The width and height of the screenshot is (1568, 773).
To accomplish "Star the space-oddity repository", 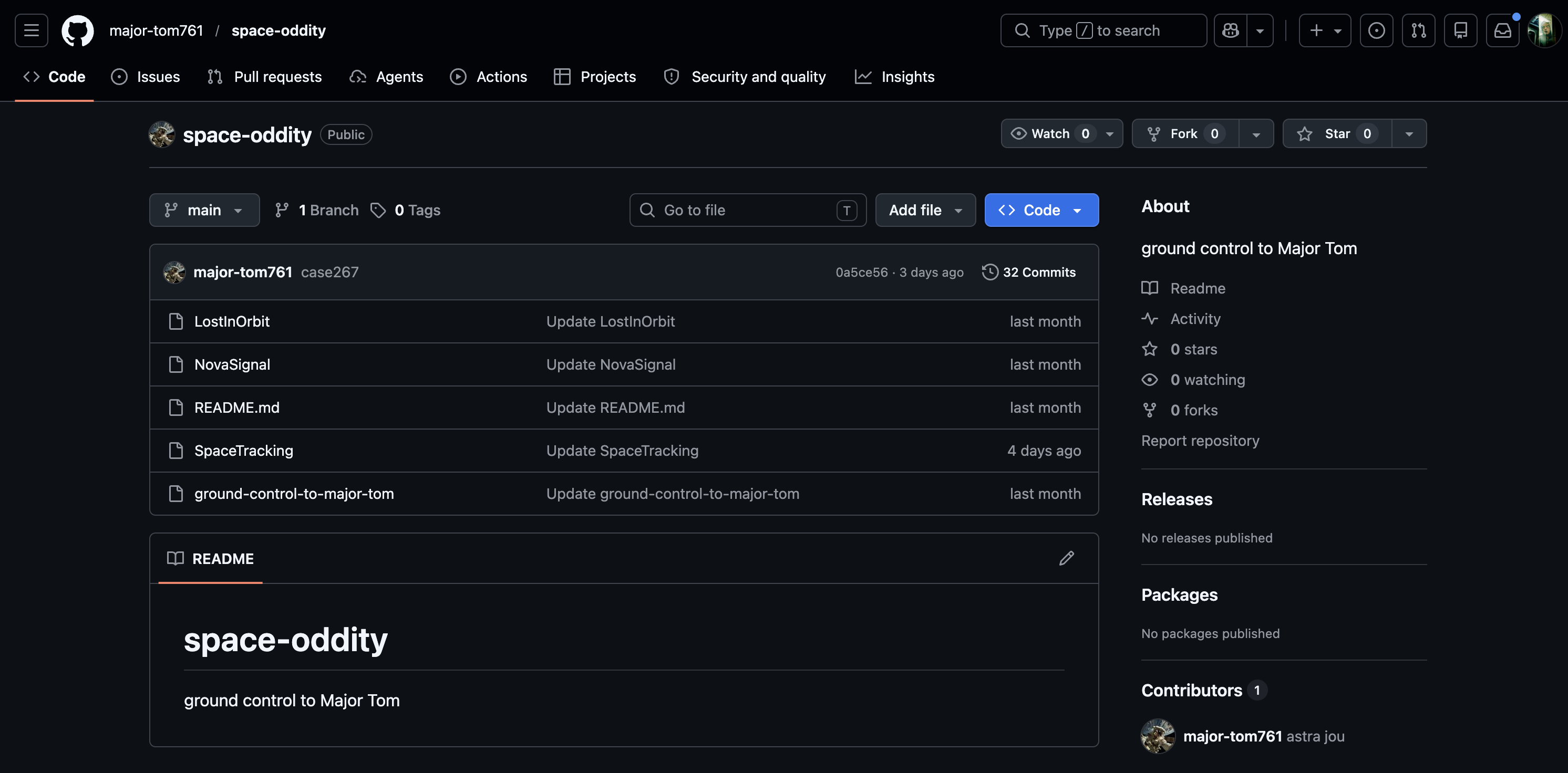I will (x=1337, y=134).
